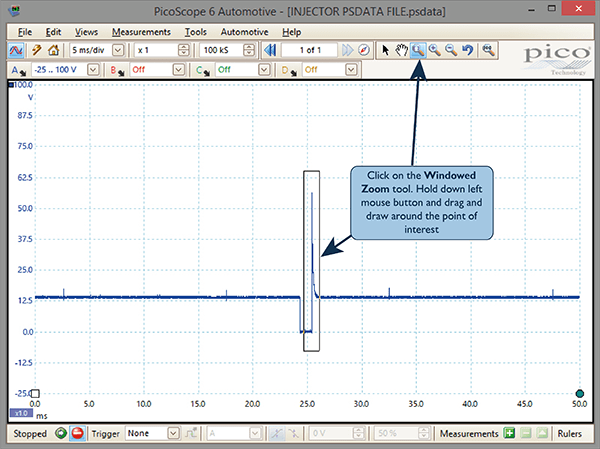Click the advanced trigger icon
600x449 pixels.
click(x=191, y=433)
